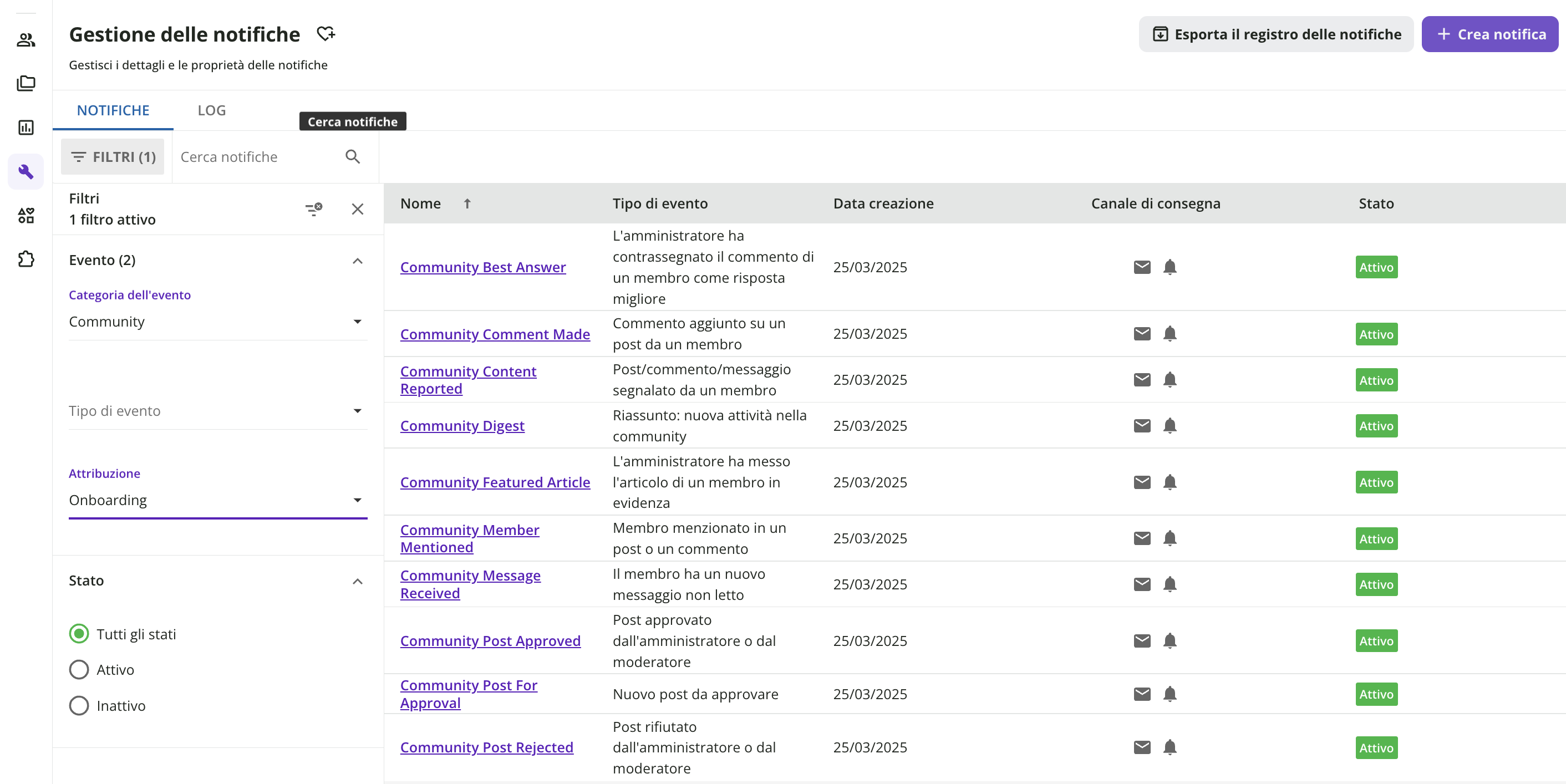Click Attivo badge for Community Member Mentioned

1376,538
